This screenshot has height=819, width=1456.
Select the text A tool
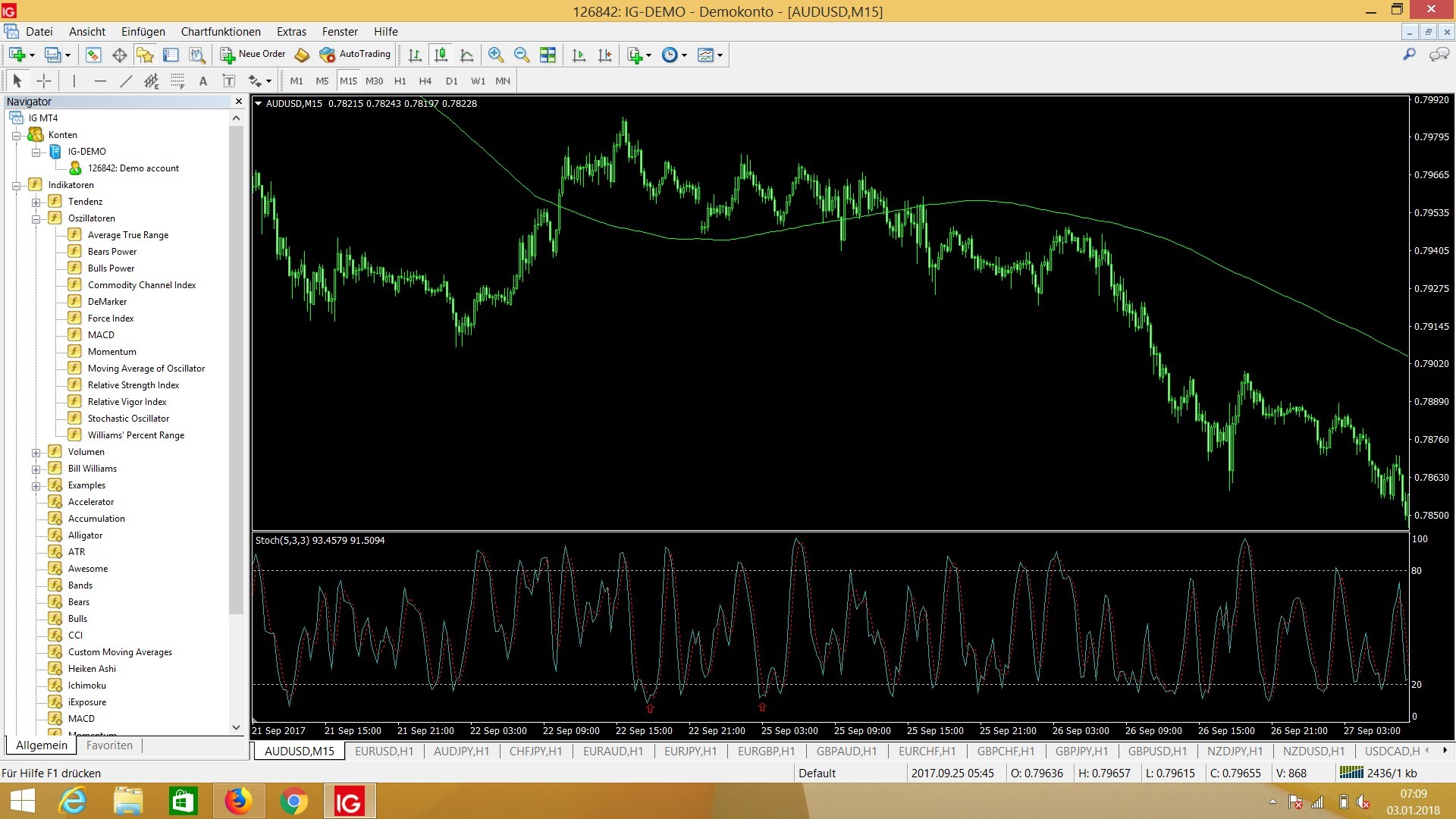coord(202,80)
